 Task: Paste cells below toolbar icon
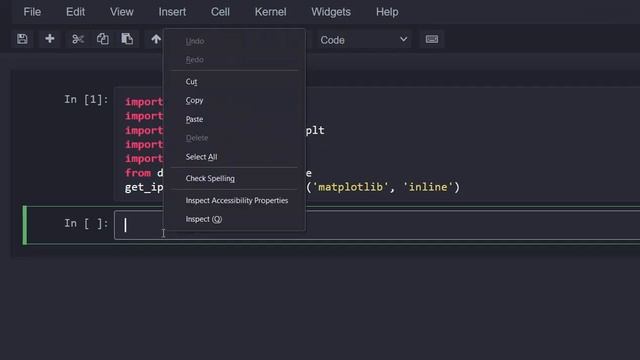click(x=127, y=39)
